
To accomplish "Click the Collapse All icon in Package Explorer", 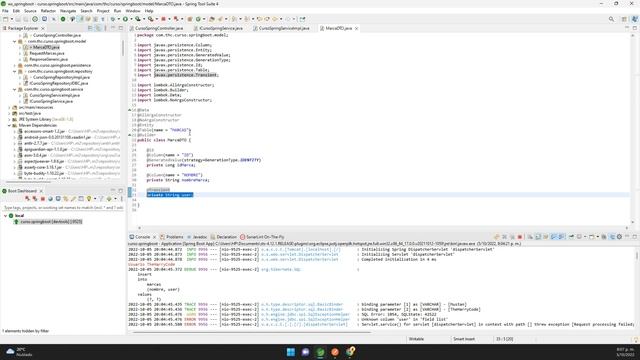I will (90, 28).
